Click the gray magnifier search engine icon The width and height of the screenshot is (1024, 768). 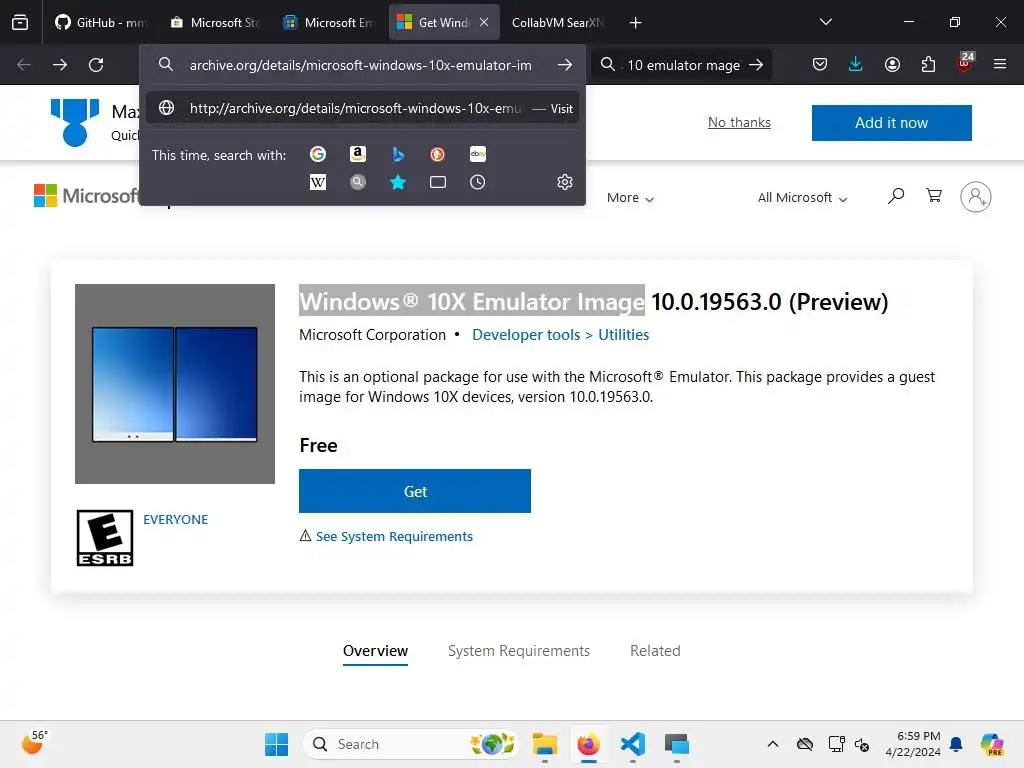point(357,182)
